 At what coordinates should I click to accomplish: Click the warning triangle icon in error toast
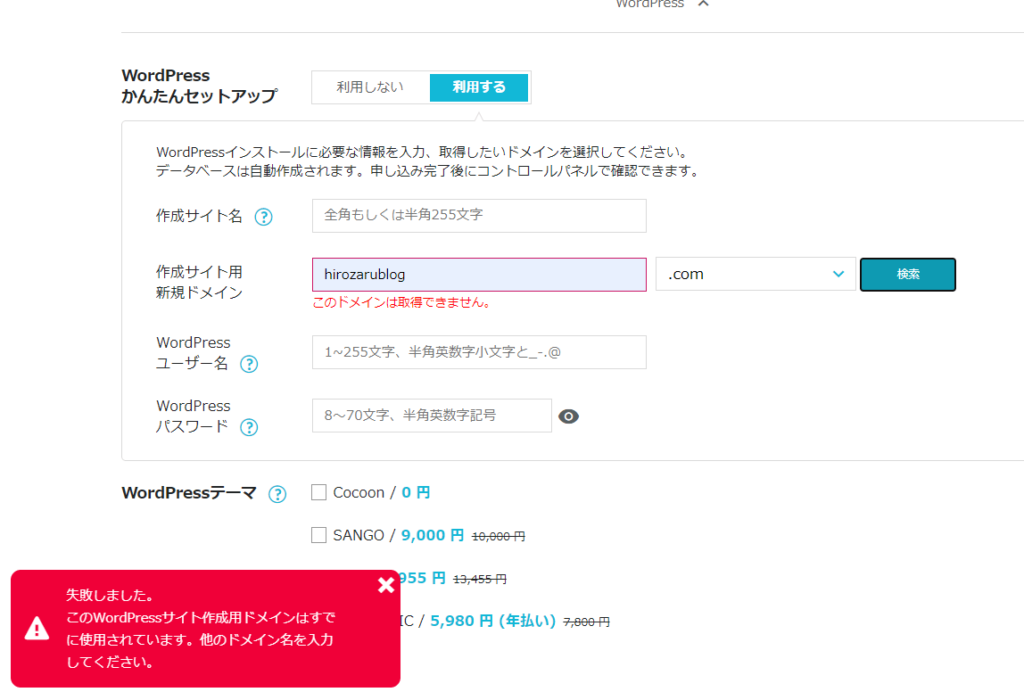pos(37,628)
